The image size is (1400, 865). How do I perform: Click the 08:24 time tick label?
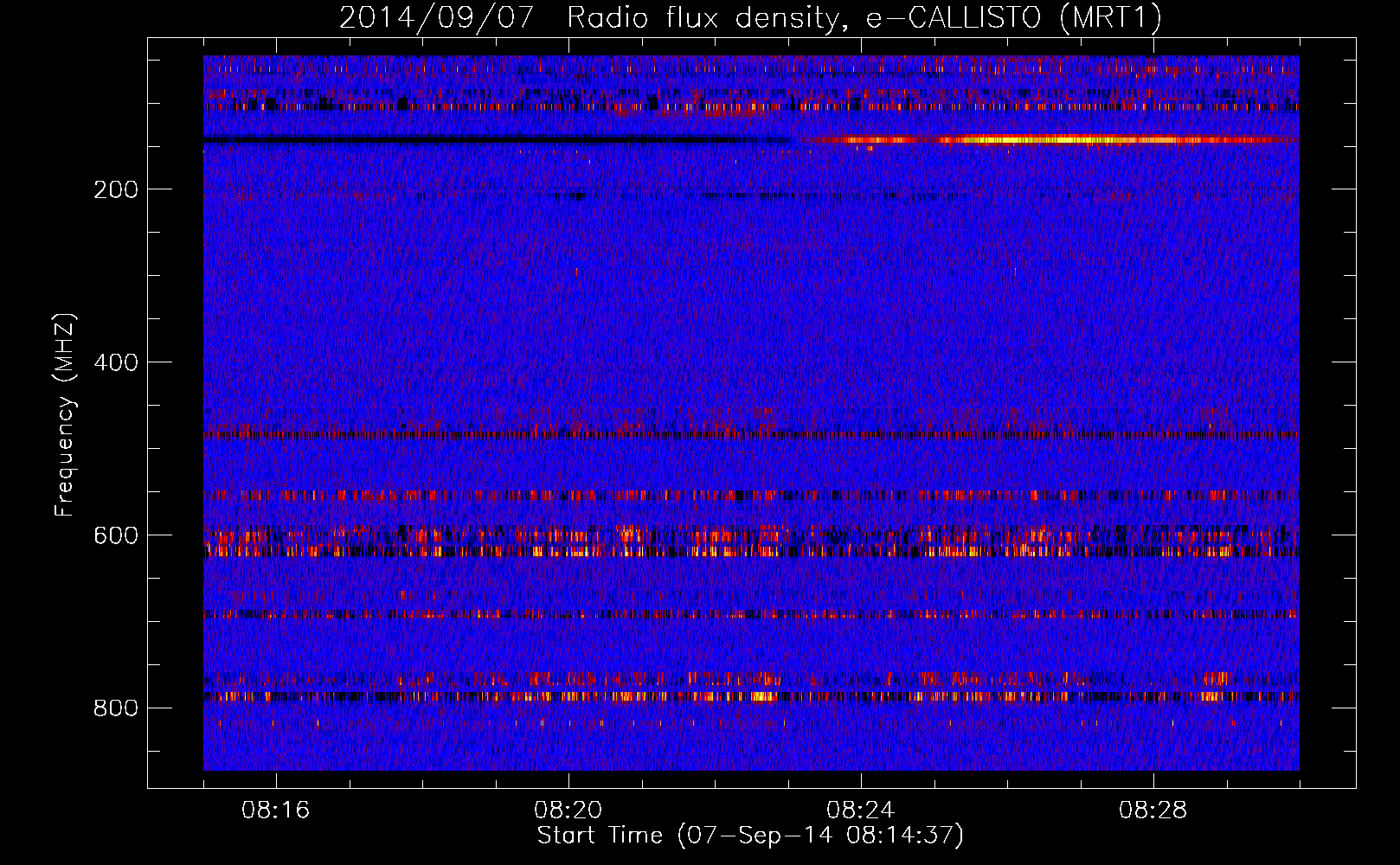861,811
